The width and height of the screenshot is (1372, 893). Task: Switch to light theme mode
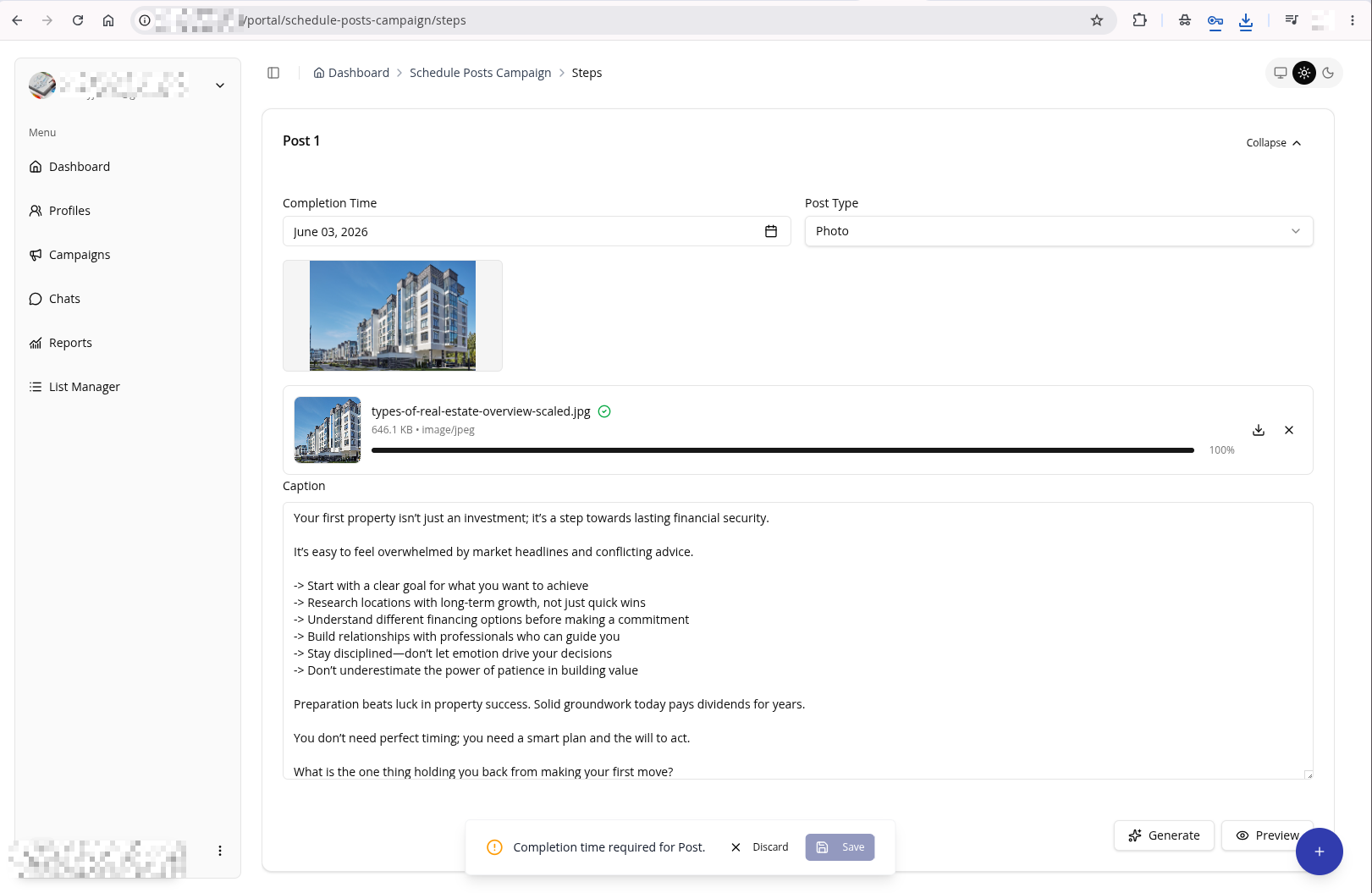click(1304, 73)
